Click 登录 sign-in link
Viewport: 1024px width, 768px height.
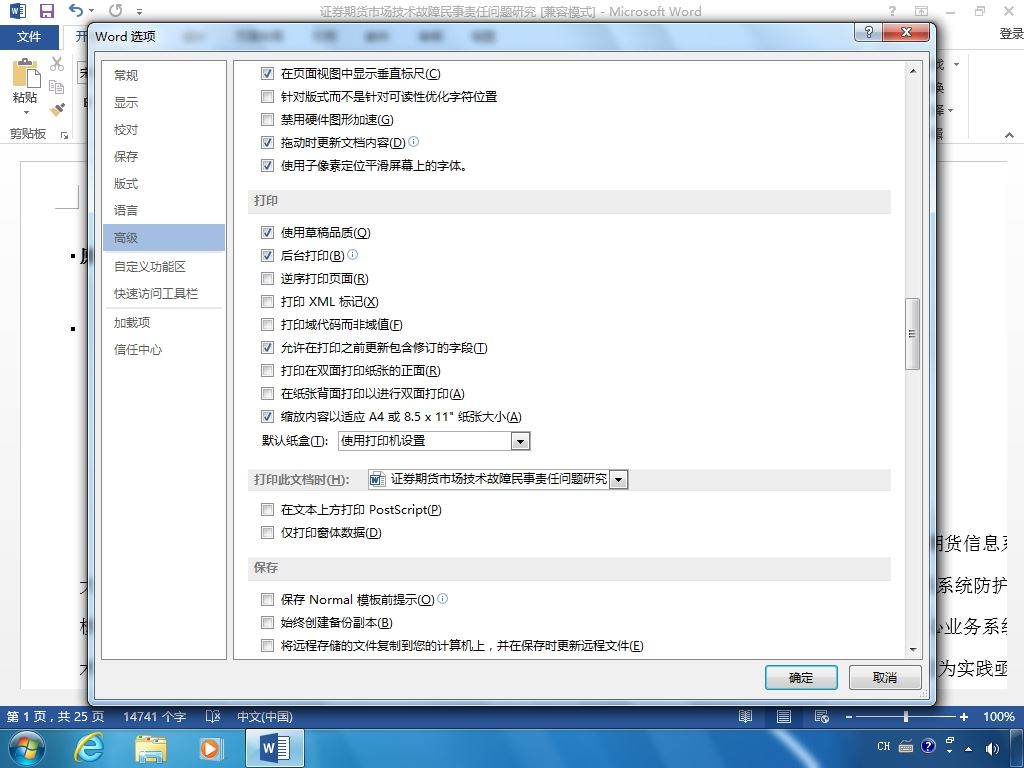click(1011, 33)
